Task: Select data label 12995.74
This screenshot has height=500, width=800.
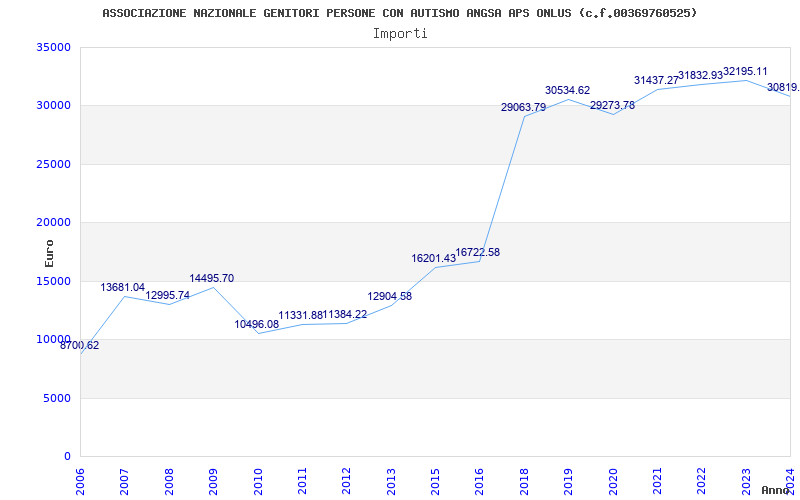Action: coord(167,295)
